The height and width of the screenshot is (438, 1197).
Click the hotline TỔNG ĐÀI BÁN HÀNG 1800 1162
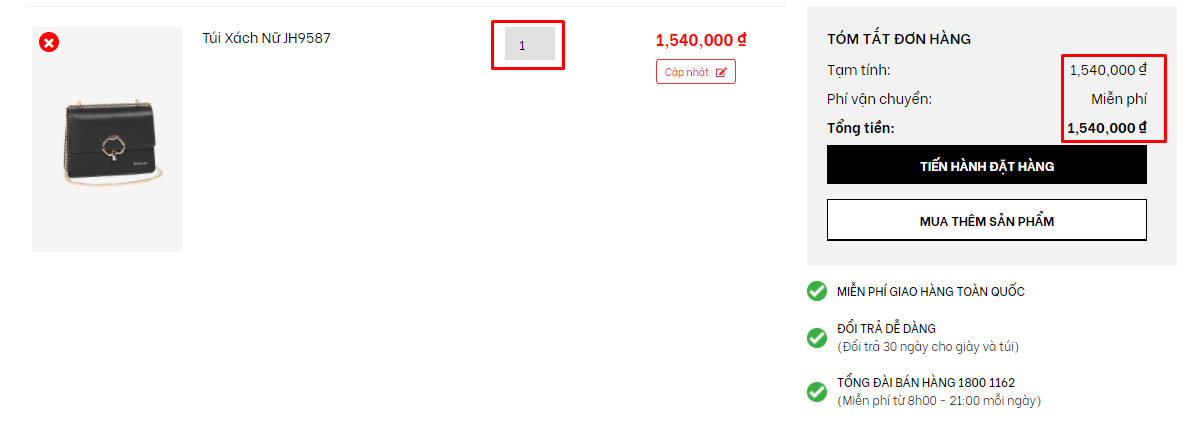(926, 383)
